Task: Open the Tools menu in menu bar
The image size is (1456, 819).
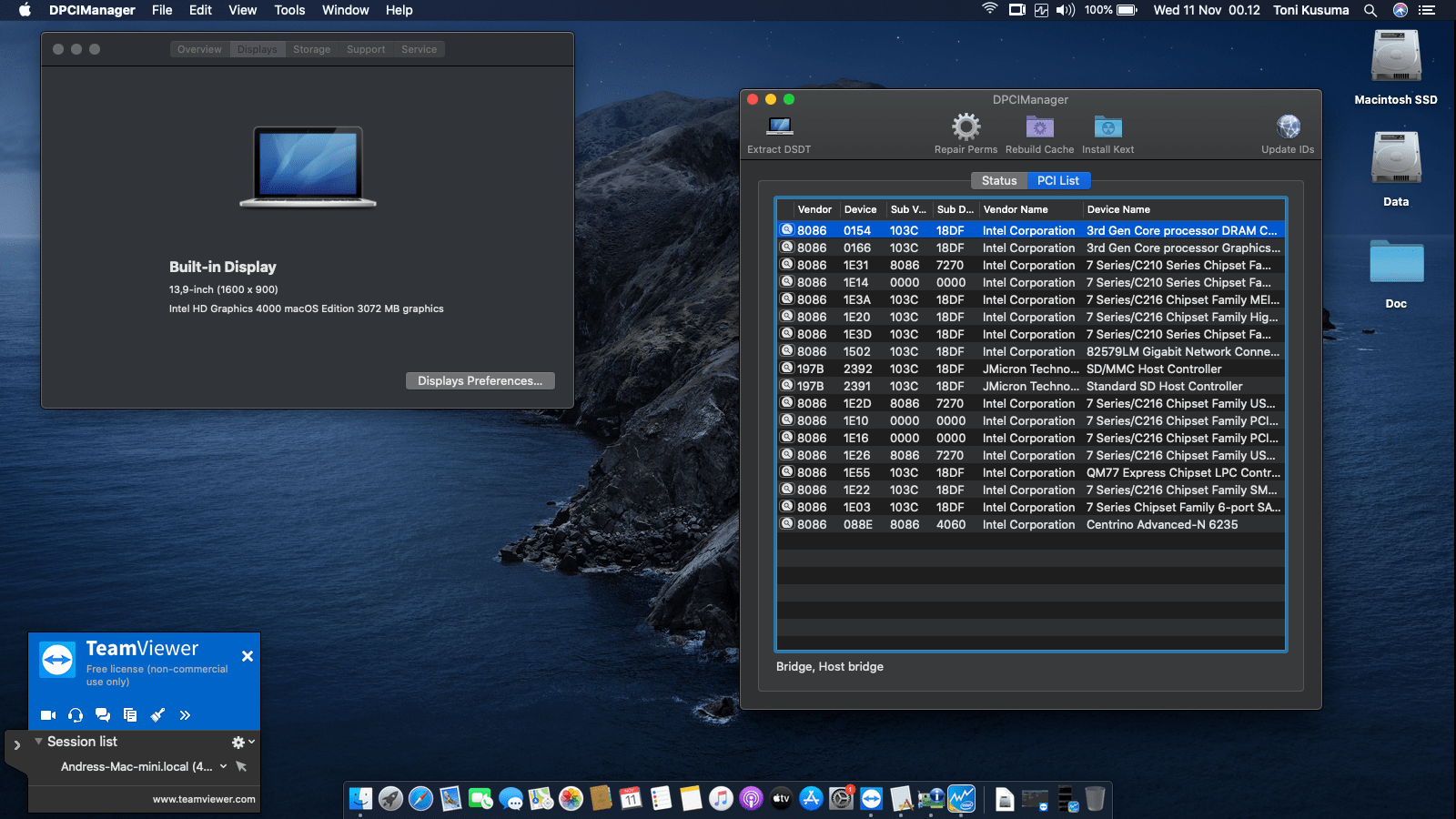Action: pyautogui.click(x=289, y=10)
